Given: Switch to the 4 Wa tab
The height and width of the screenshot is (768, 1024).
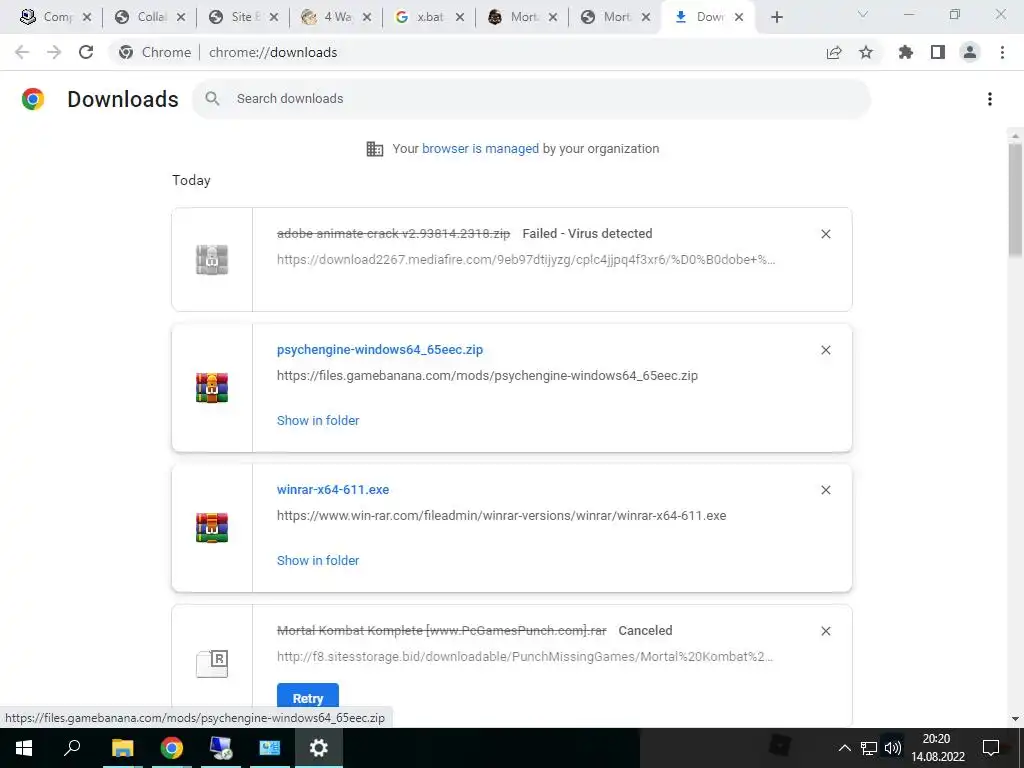Looking at the screenshot, I should (335, 17).
